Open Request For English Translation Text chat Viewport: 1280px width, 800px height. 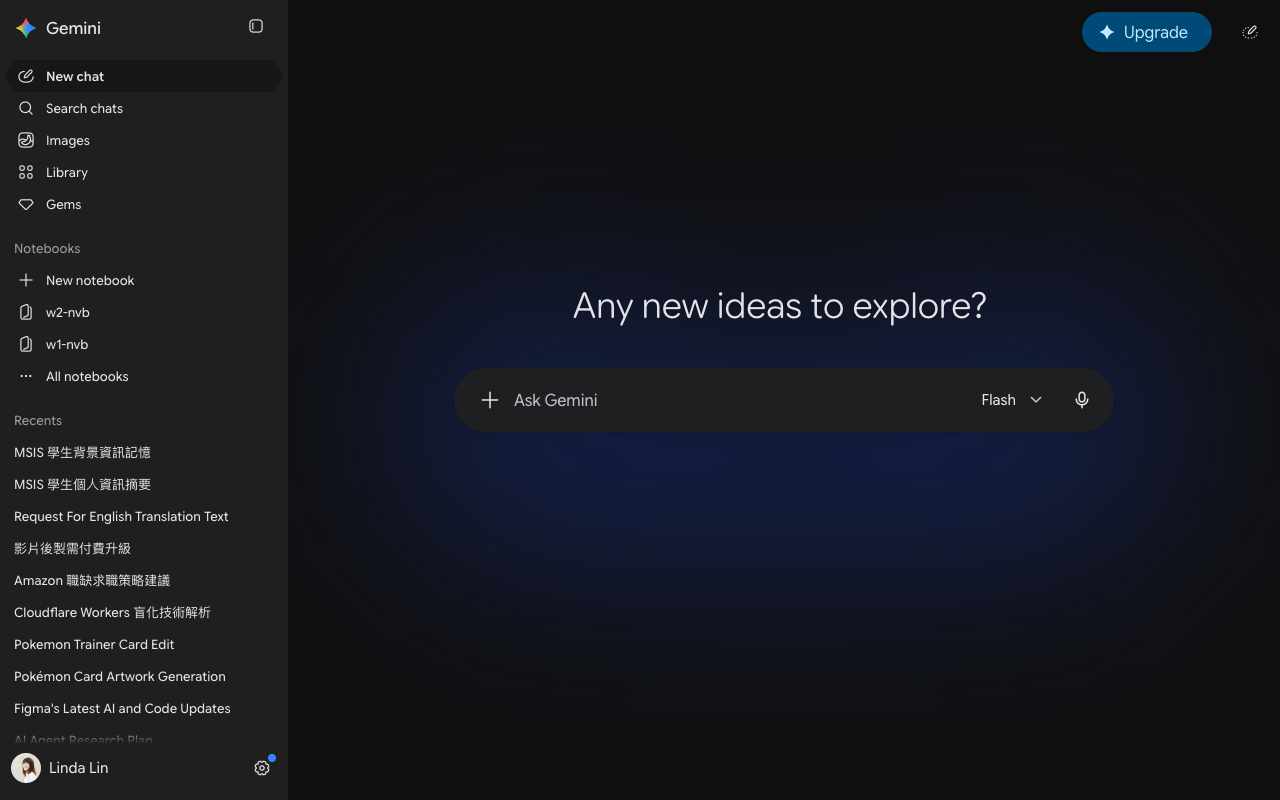[144, 516]
